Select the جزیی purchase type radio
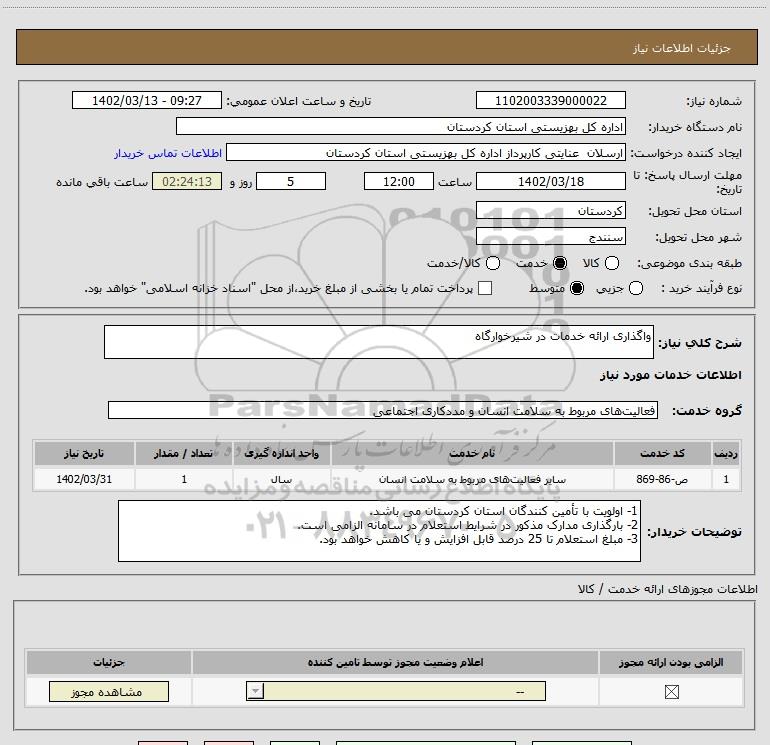This screenshot has height=745, width=770. (x=635, y=288)
